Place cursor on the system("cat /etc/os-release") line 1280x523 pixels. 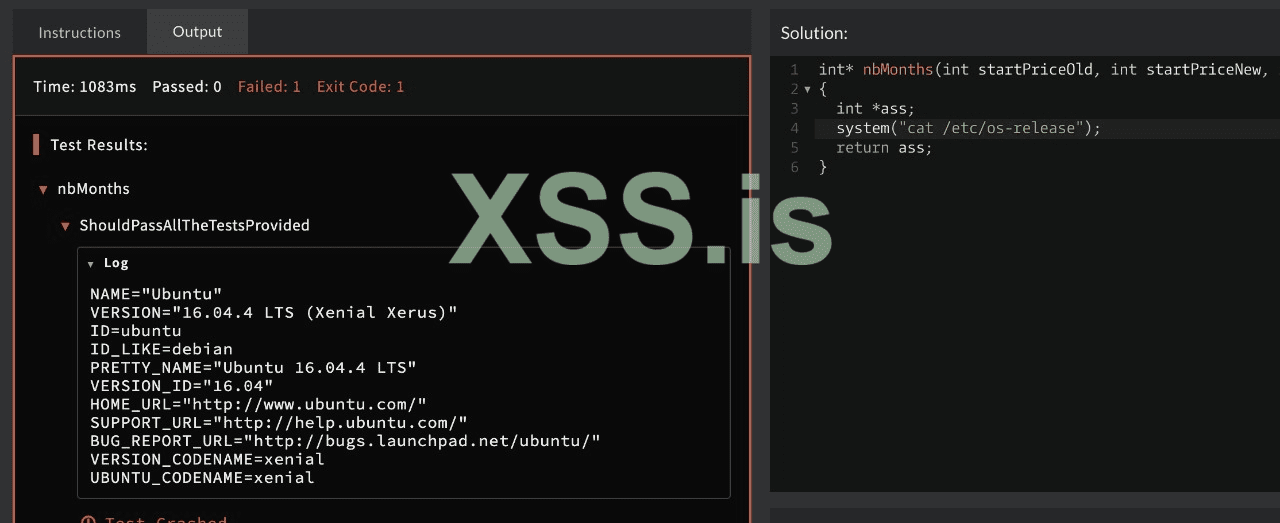(968, 128)
